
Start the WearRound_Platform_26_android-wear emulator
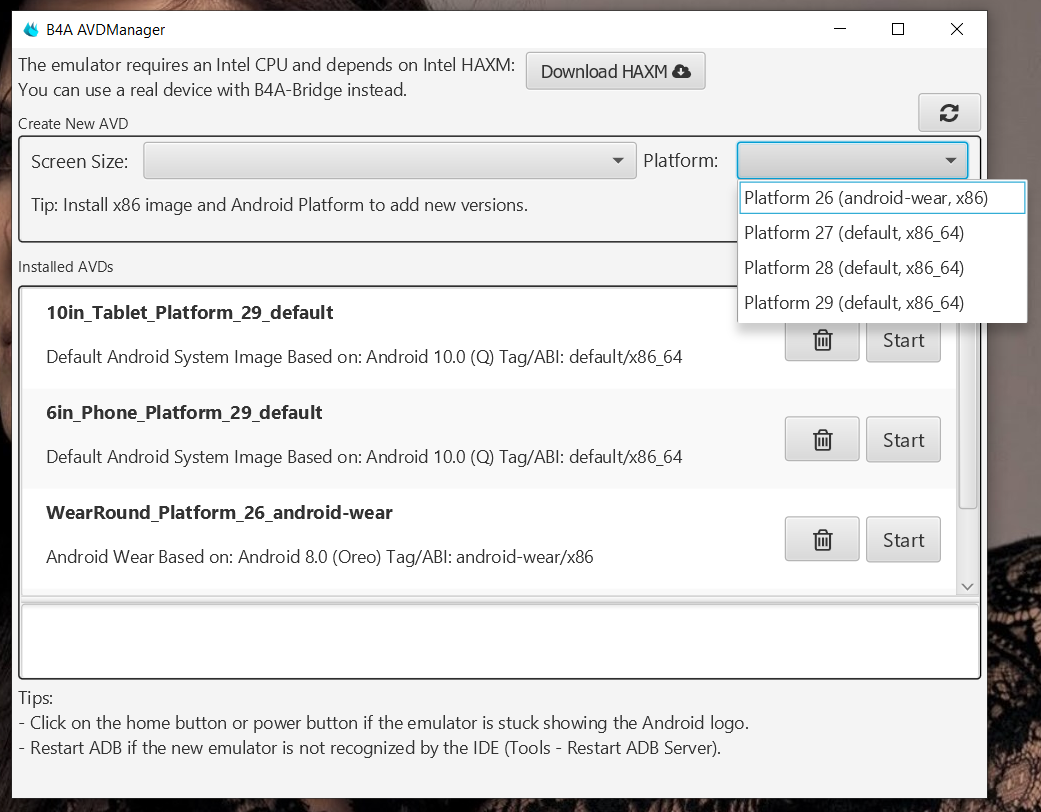coord(903,539)
